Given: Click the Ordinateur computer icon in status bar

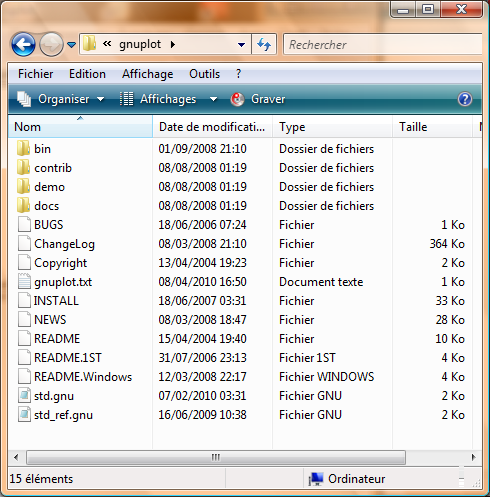Looking at the screenshot, I should pyautogui.click(x=316, y=479).
